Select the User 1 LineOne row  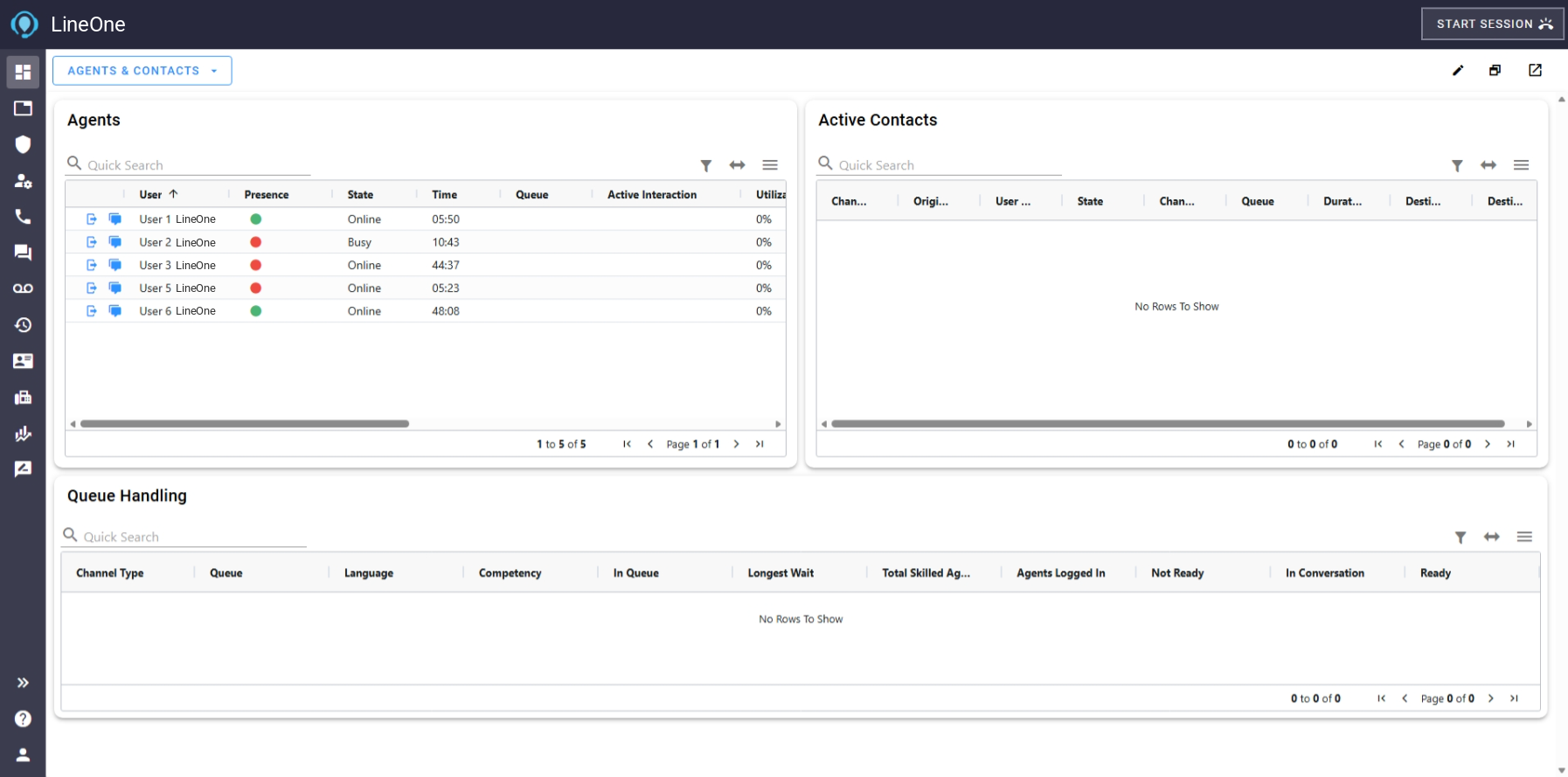(x=426, y=219)
